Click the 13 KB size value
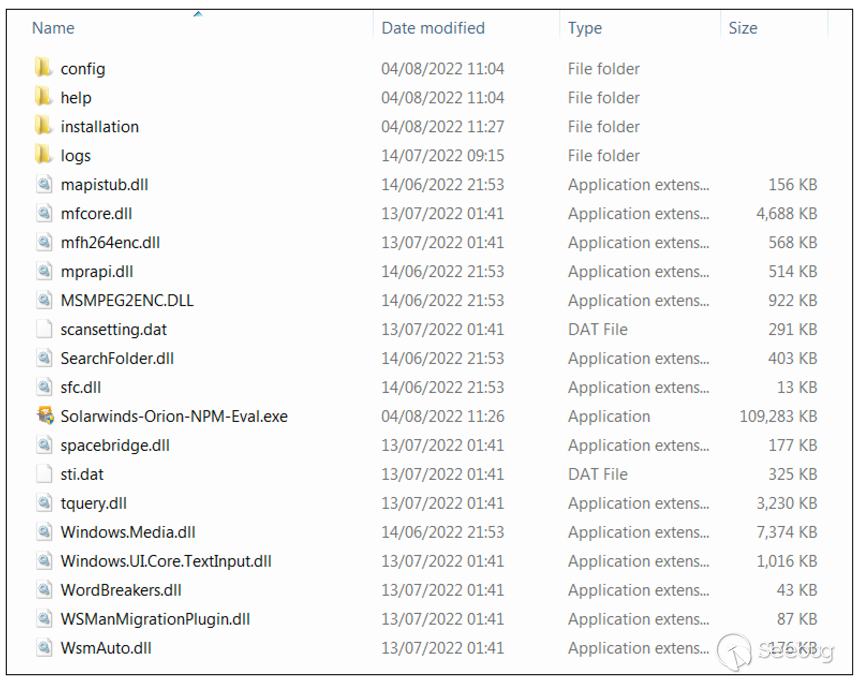Viewport: 862px width, 679px height. point(797,387)
